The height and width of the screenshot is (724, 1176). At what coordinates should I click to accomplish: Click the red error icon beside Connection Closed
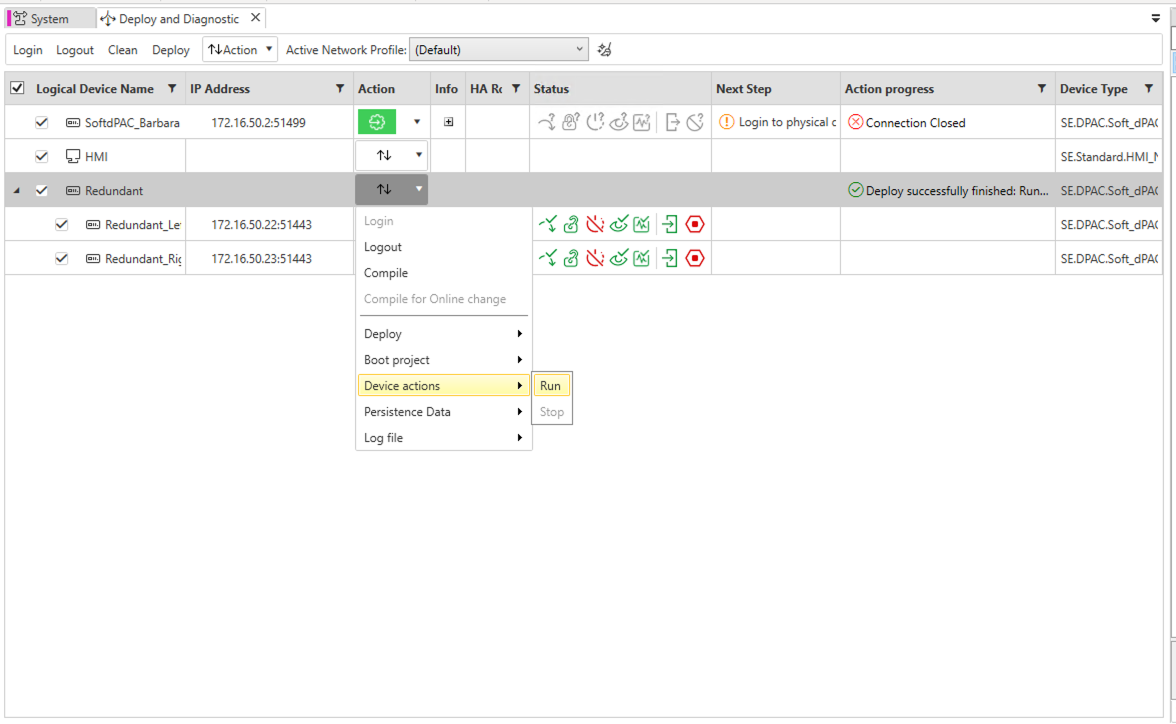pos(855,122)
